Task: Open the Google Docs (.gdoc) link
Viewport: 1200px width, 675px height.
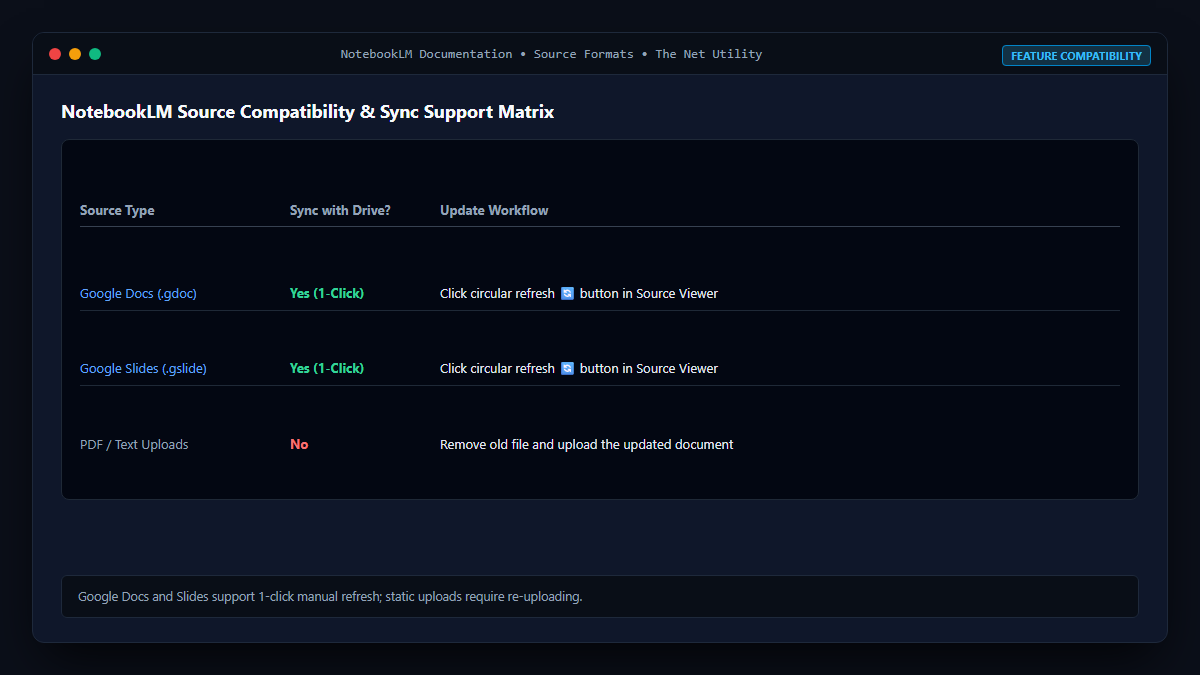Action: [139, 294]
